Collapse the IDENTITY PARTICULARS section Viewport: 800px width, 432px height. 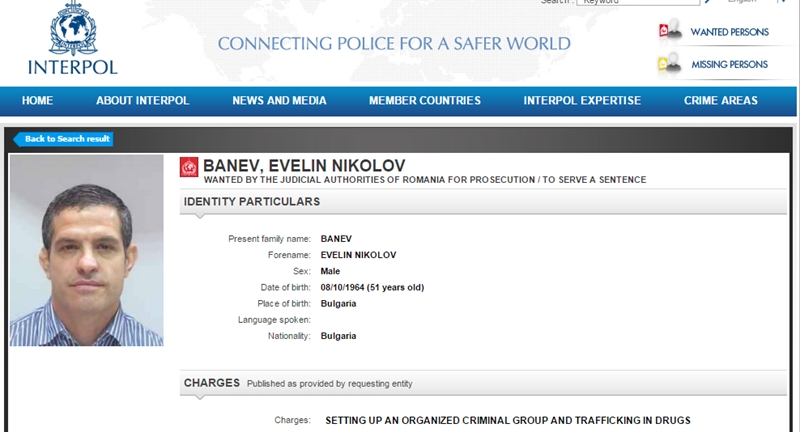coord(483,202)
